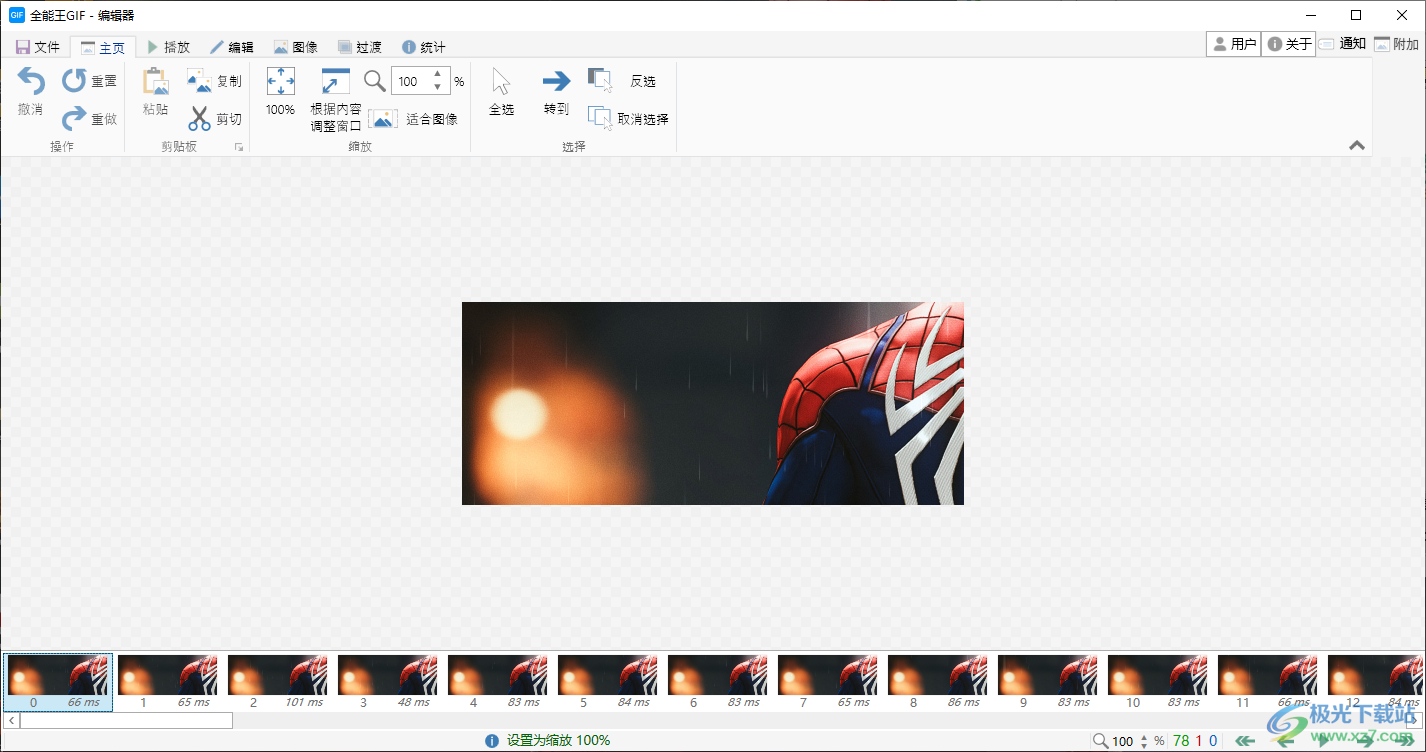Go to the first frame double-arrow
This screenshot has width=1426, height=752.
coord(1246,741)
